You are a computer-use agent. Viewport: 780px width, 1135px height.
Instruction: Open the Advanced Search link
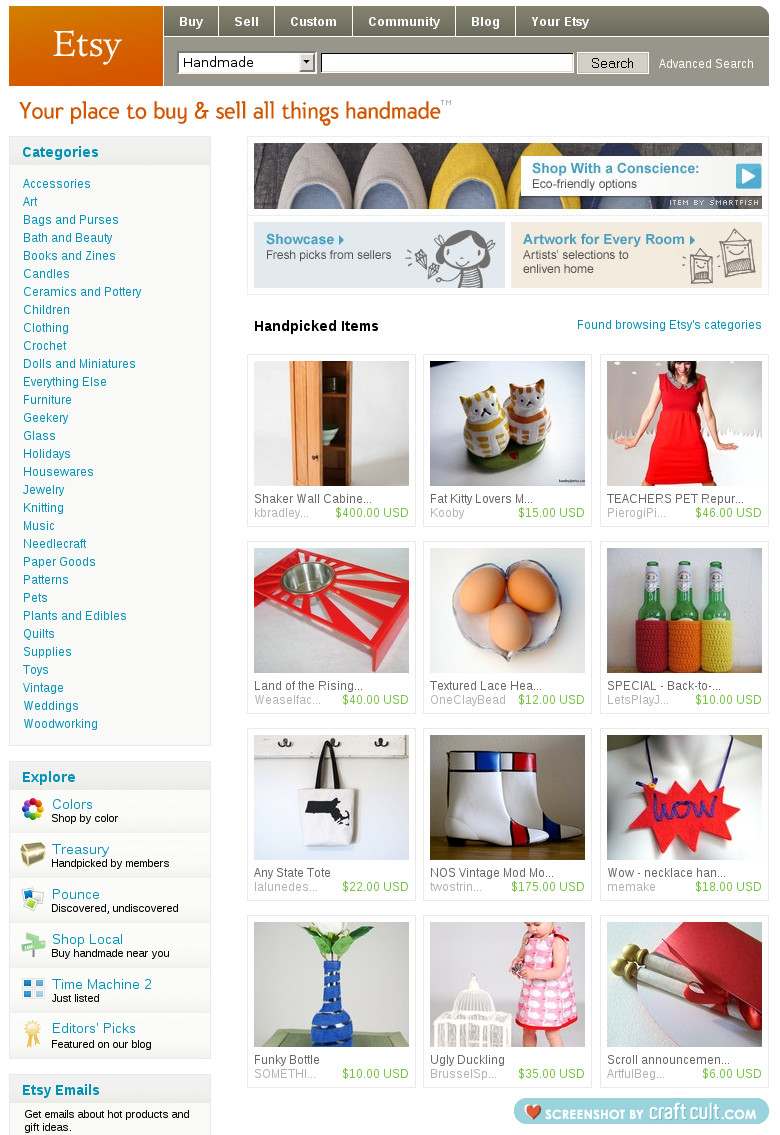pos(705,64)
